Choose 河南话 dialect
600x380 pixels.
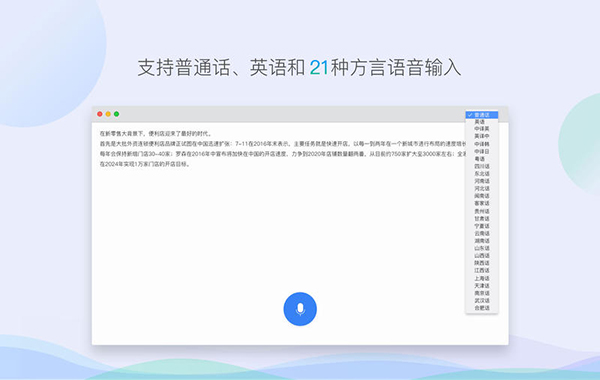point(482,181)
